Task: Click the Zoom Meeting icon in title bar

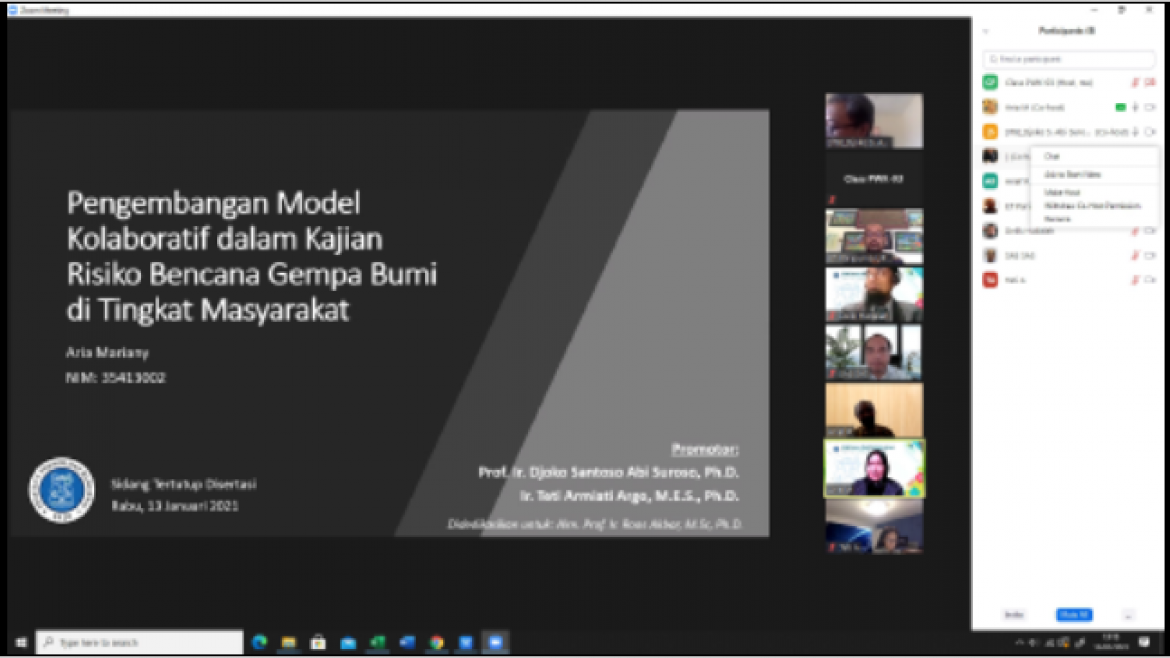Action: [x=13, y=10]
